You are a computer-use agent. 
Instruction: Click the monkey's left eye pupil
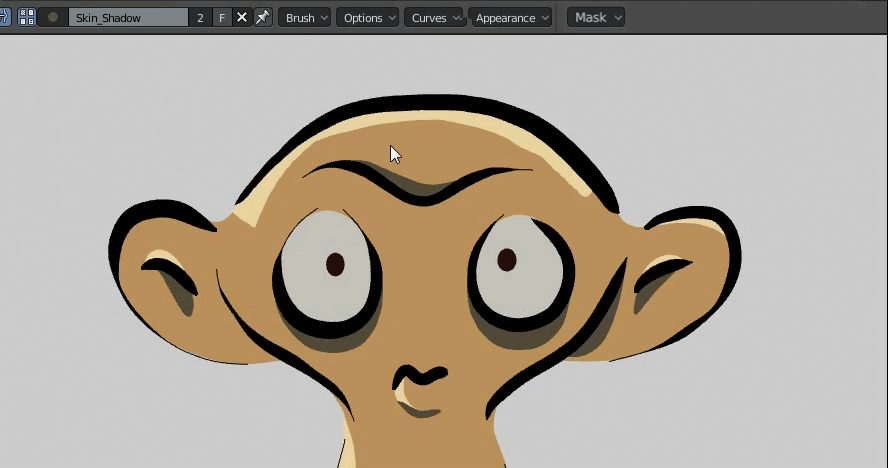(335, 265)
